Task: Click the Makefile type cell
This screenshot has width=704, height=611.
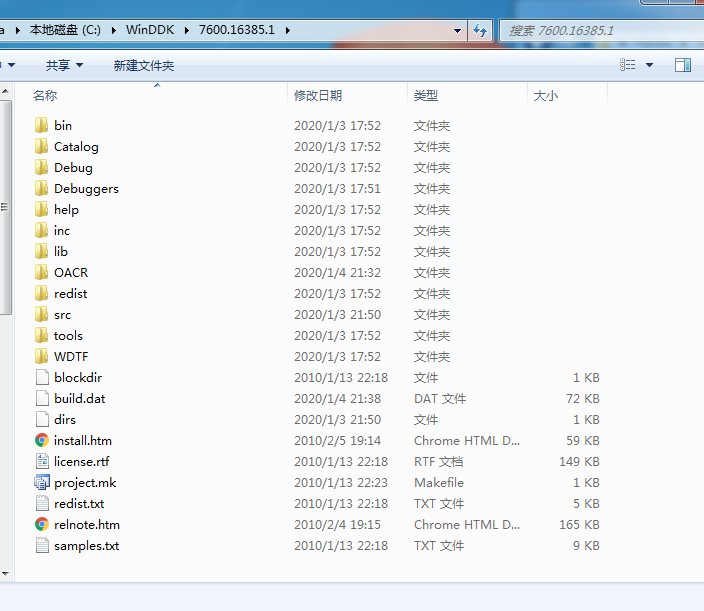Action: click(x=439, y=483)
